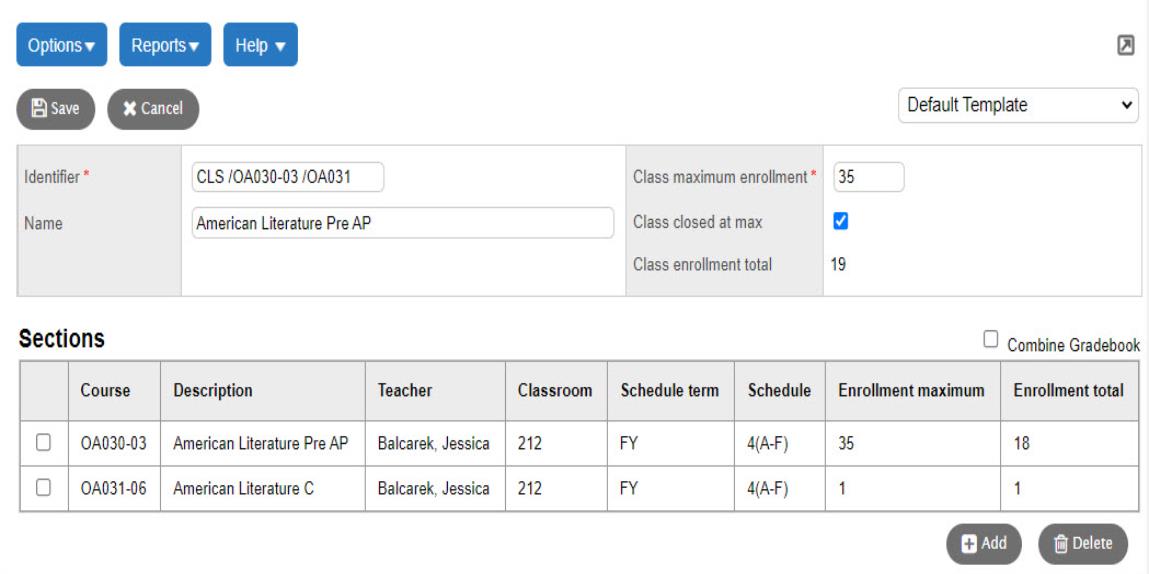Click Cancel button with X icon

(153, 108)
